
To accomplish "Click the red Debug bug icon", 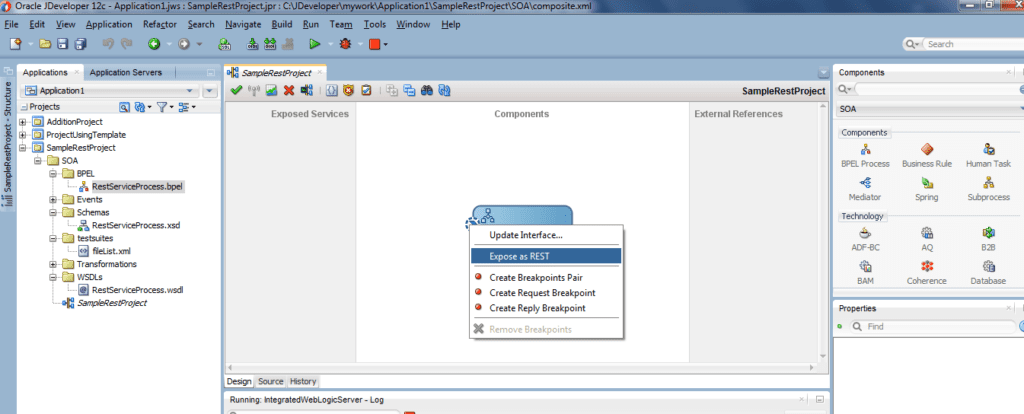I will coord(345,44).
